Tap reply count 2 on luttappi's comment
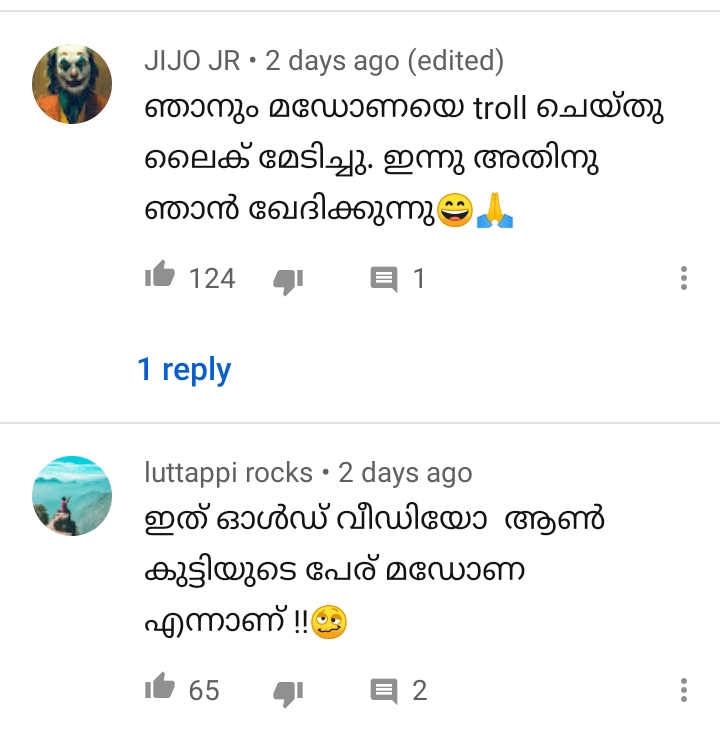This screenshot has width=720, height=744. pos(420,690)
